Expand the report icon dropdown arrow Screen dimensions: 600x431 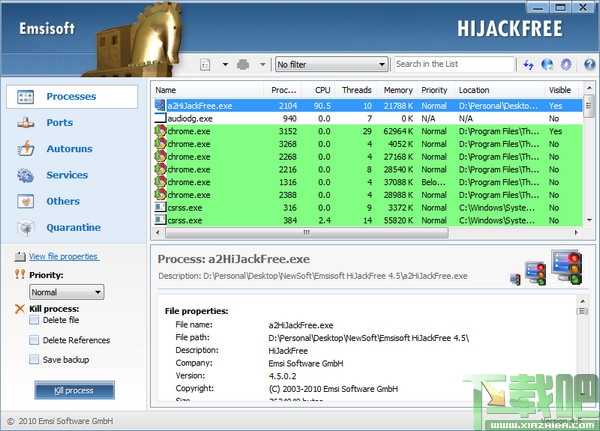[x=225, y=64]
